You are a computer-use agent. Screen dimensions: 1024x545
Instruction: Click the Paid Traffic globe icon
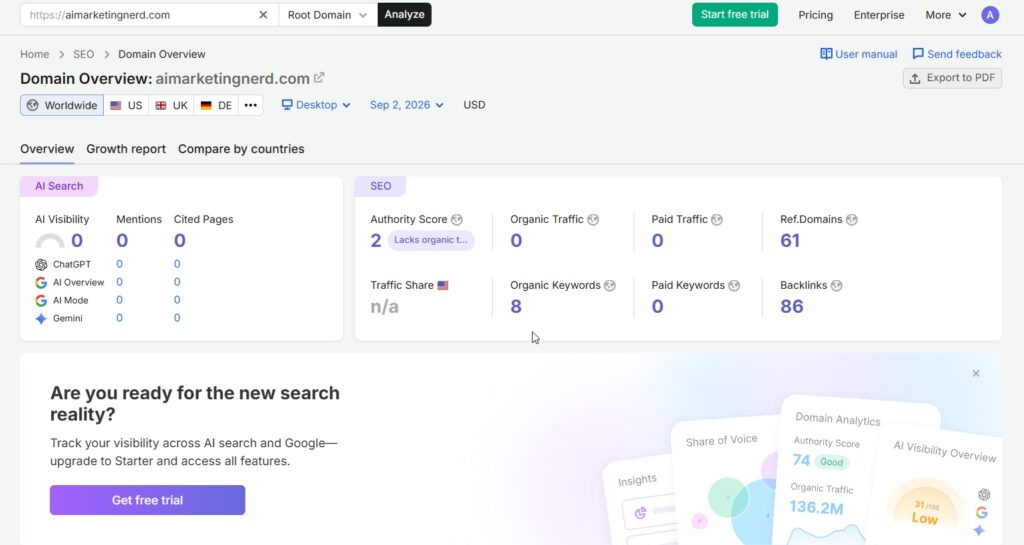(717, 220)
